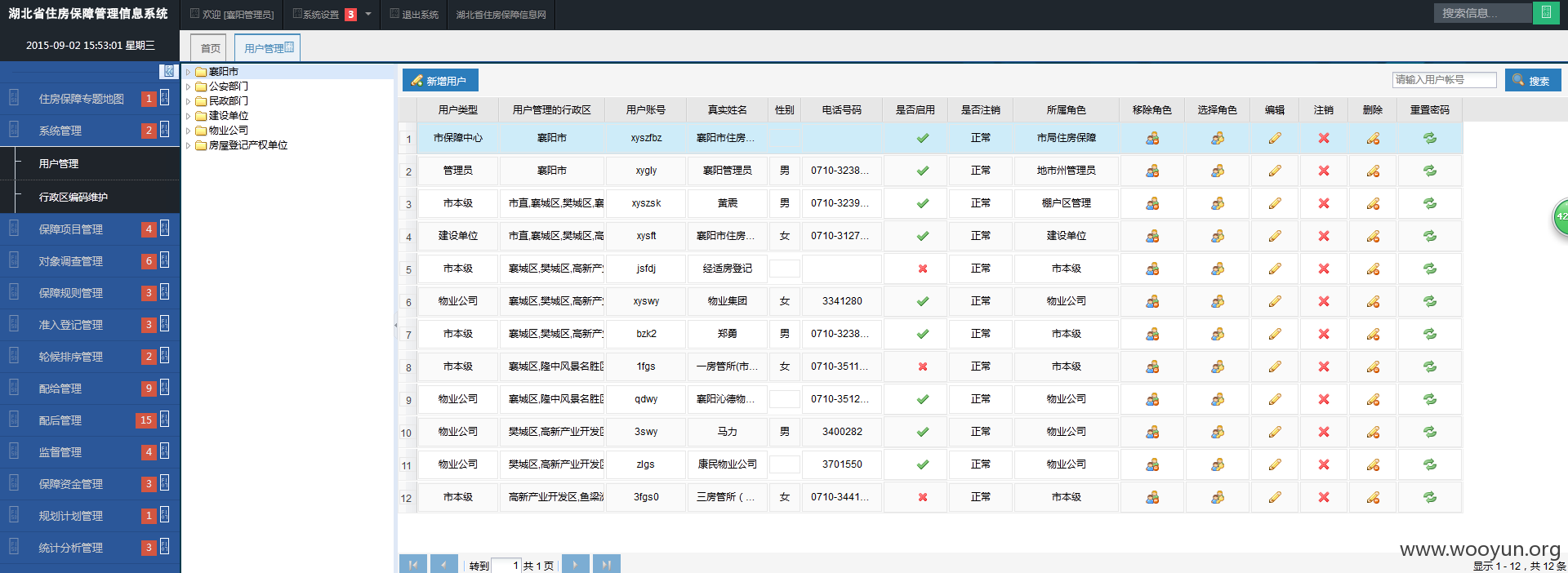
Task: Click select-role icon for jsfdj row
Action: tap(1218, 269)
